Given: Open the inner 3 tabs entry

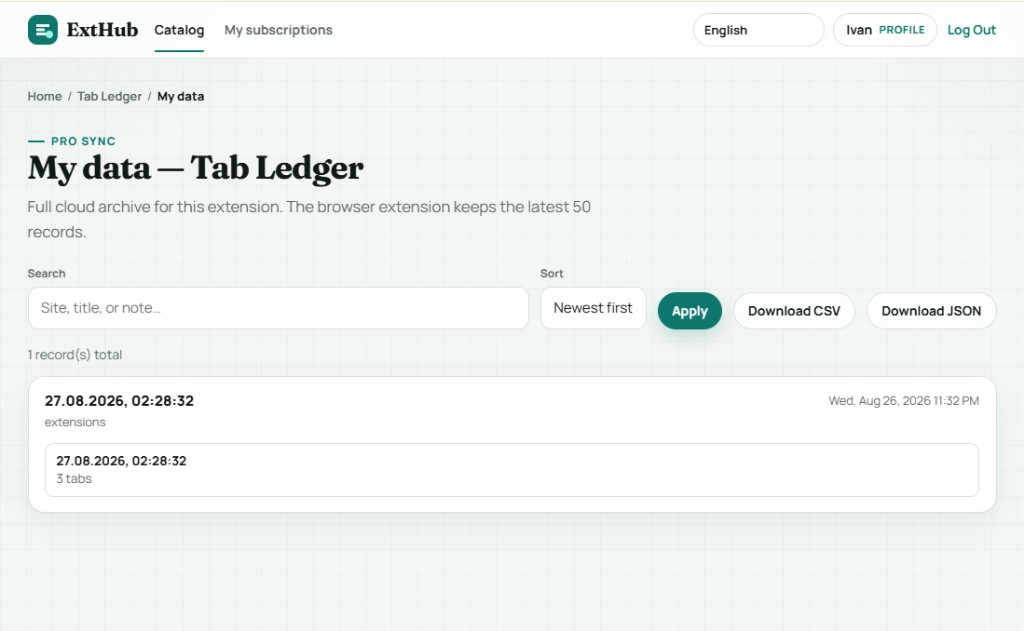Looking at the screenshot, I should [511, 470].
